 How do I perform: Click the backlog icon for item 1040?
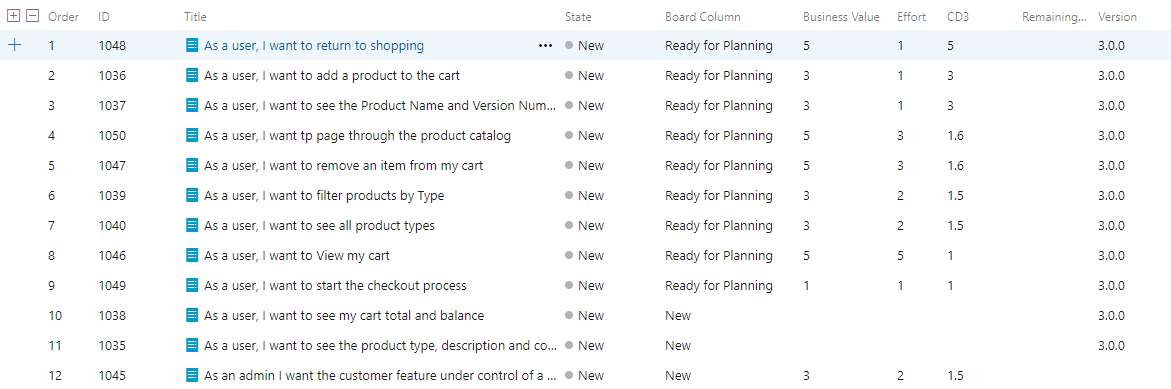192,225
